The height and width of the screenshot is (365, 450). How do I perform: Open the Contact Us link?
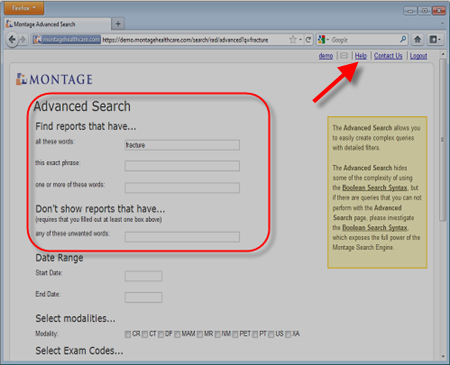click(388, 56)
